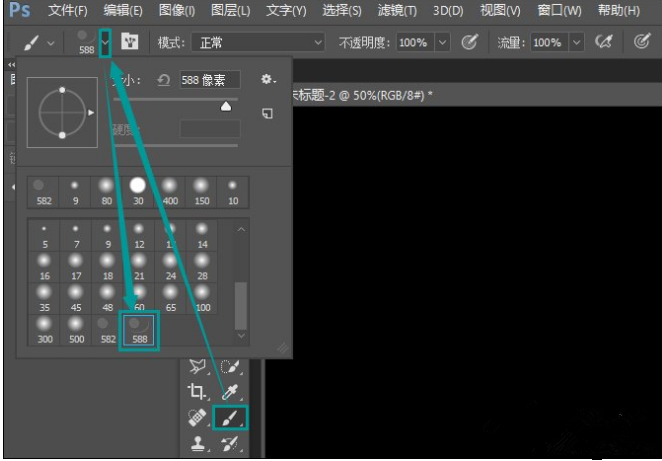The width and height of the screenshot is (662, 461).
Task: Open the 文字(Y) menu
Action: click(x=286, y=11)
